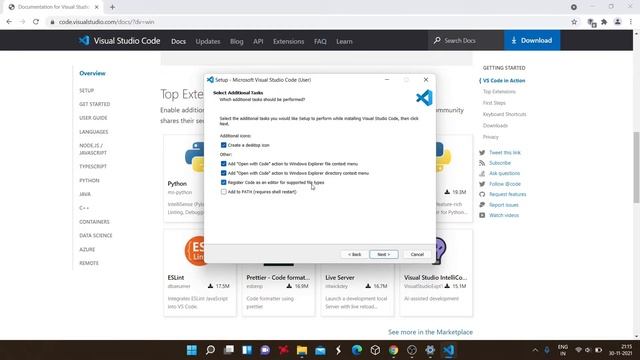This screenshot has width=640, height=360.
Task: Click the RSS icon beside Subscribe
Action: pos(482,163)
